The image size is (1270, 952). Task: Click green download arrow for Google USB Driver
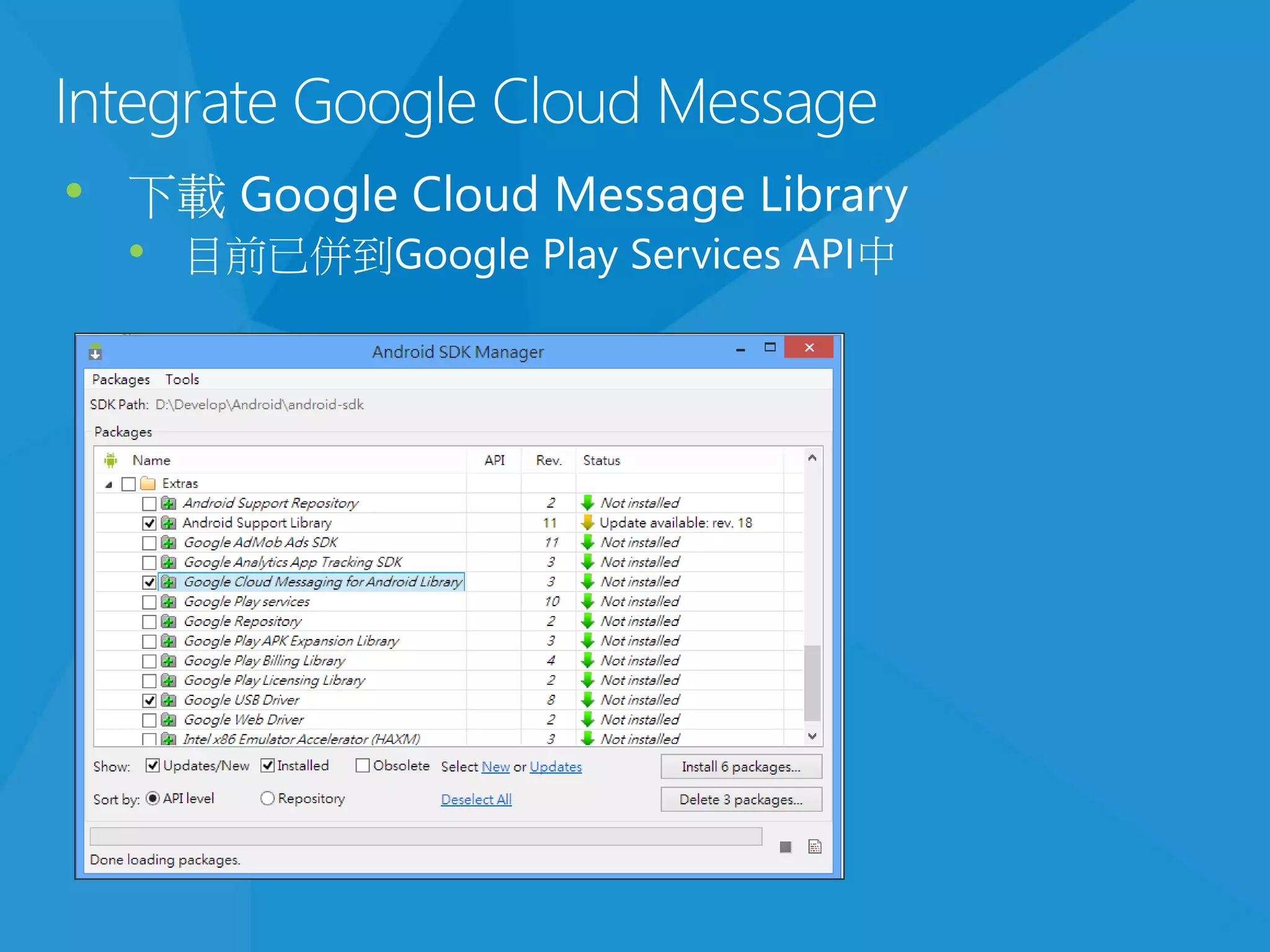(588, 700)
